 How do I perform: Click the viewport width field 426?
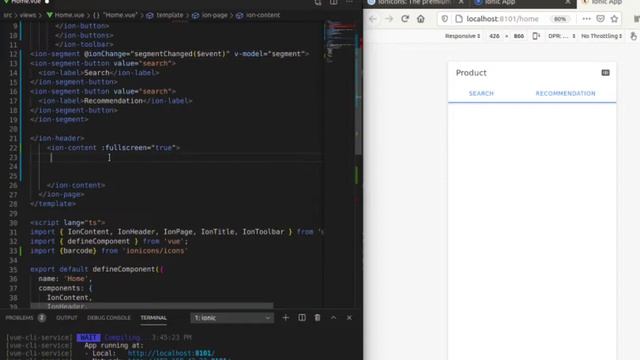(x=494, y=36)
